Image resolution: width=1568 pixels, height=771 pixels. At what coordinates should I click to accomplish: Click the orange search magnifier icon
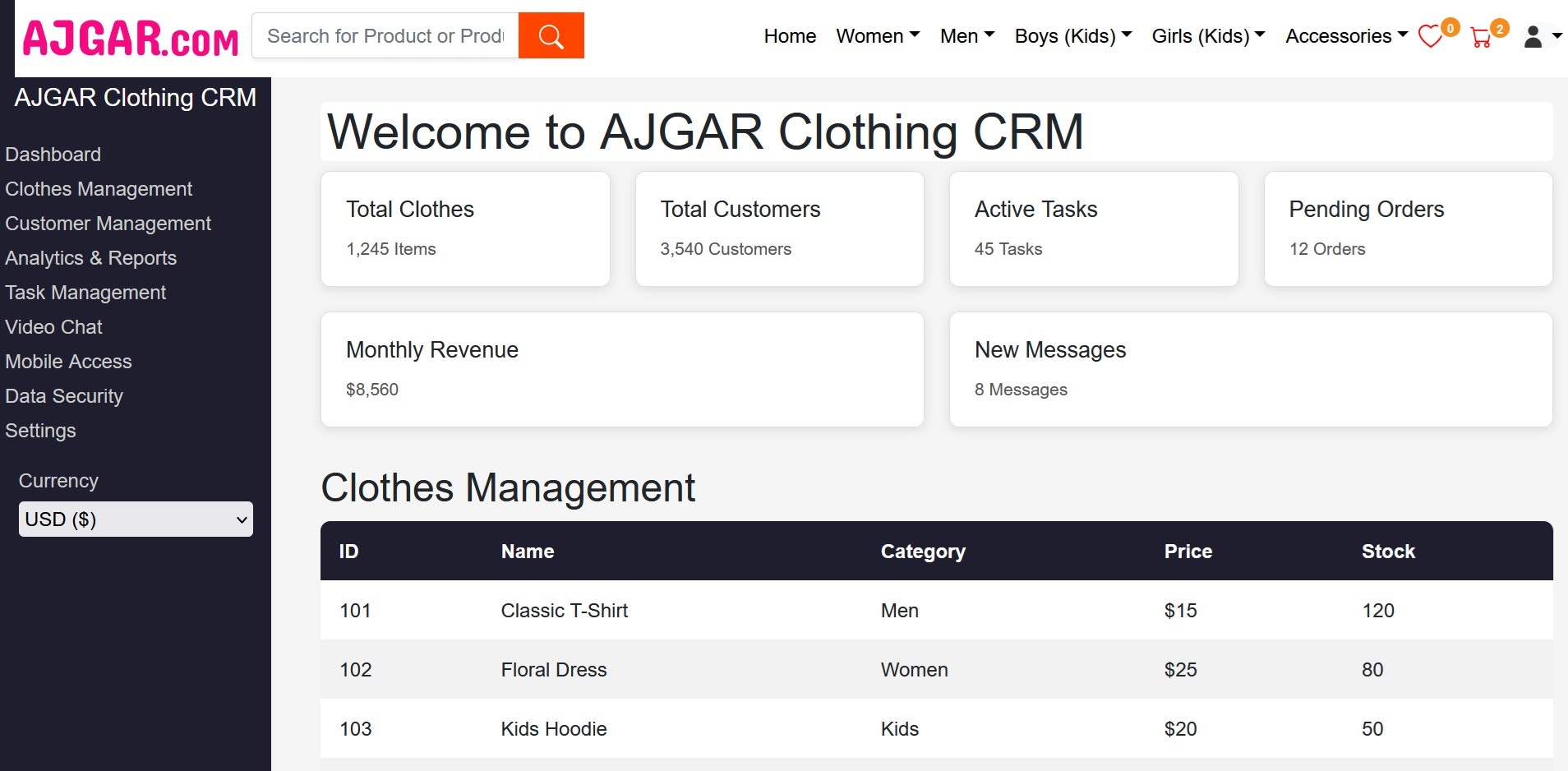tap(550, 35)
